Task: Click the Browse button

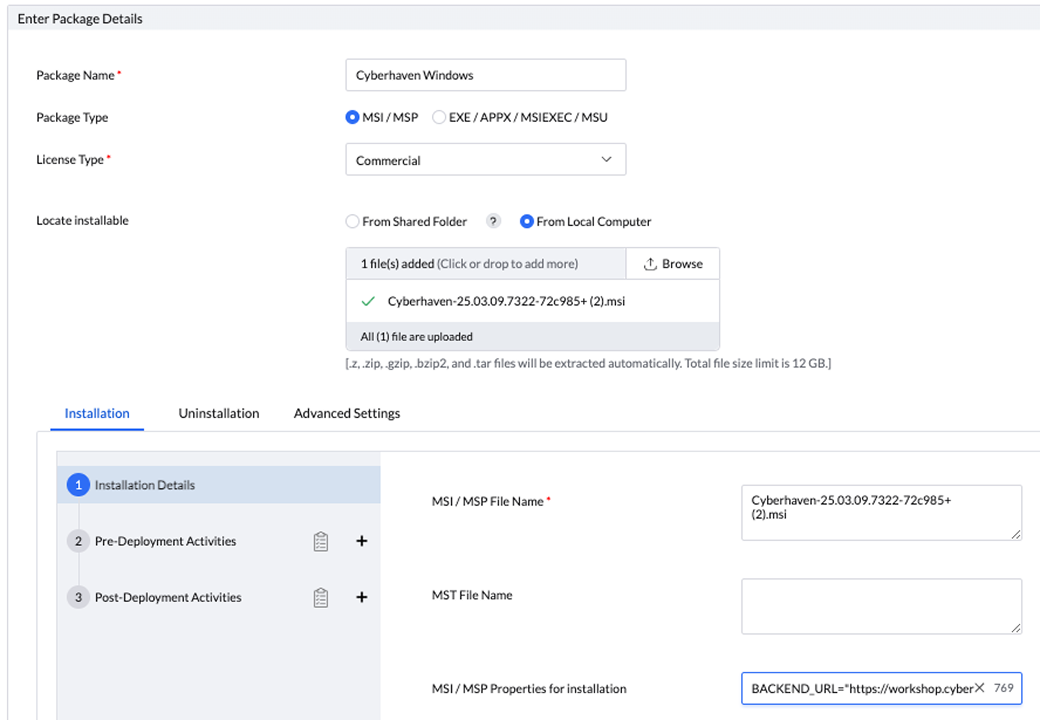Action: [x=673, y=264]
